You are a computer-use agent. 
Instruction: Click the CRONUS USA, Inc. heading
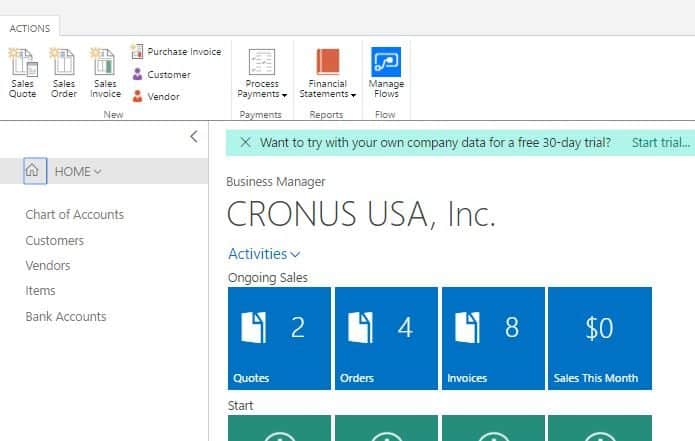coord(361,215)
